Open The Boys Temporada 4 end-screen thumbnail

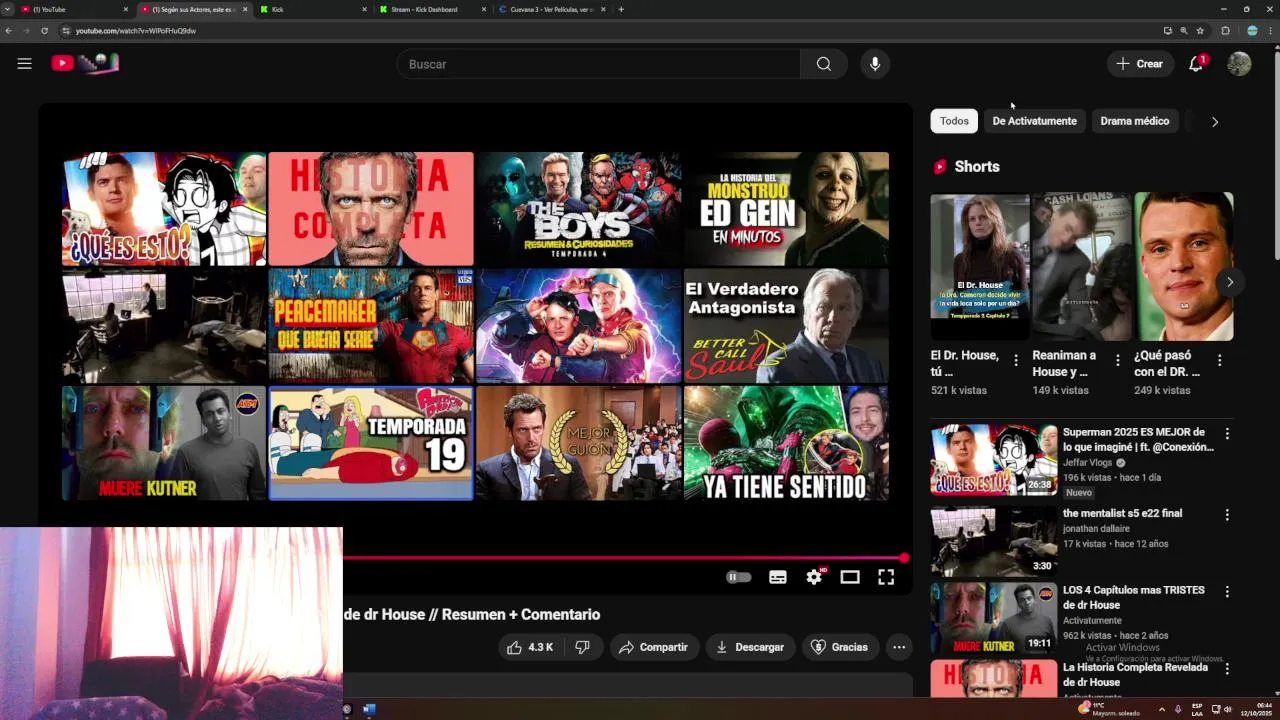(579, 209)
